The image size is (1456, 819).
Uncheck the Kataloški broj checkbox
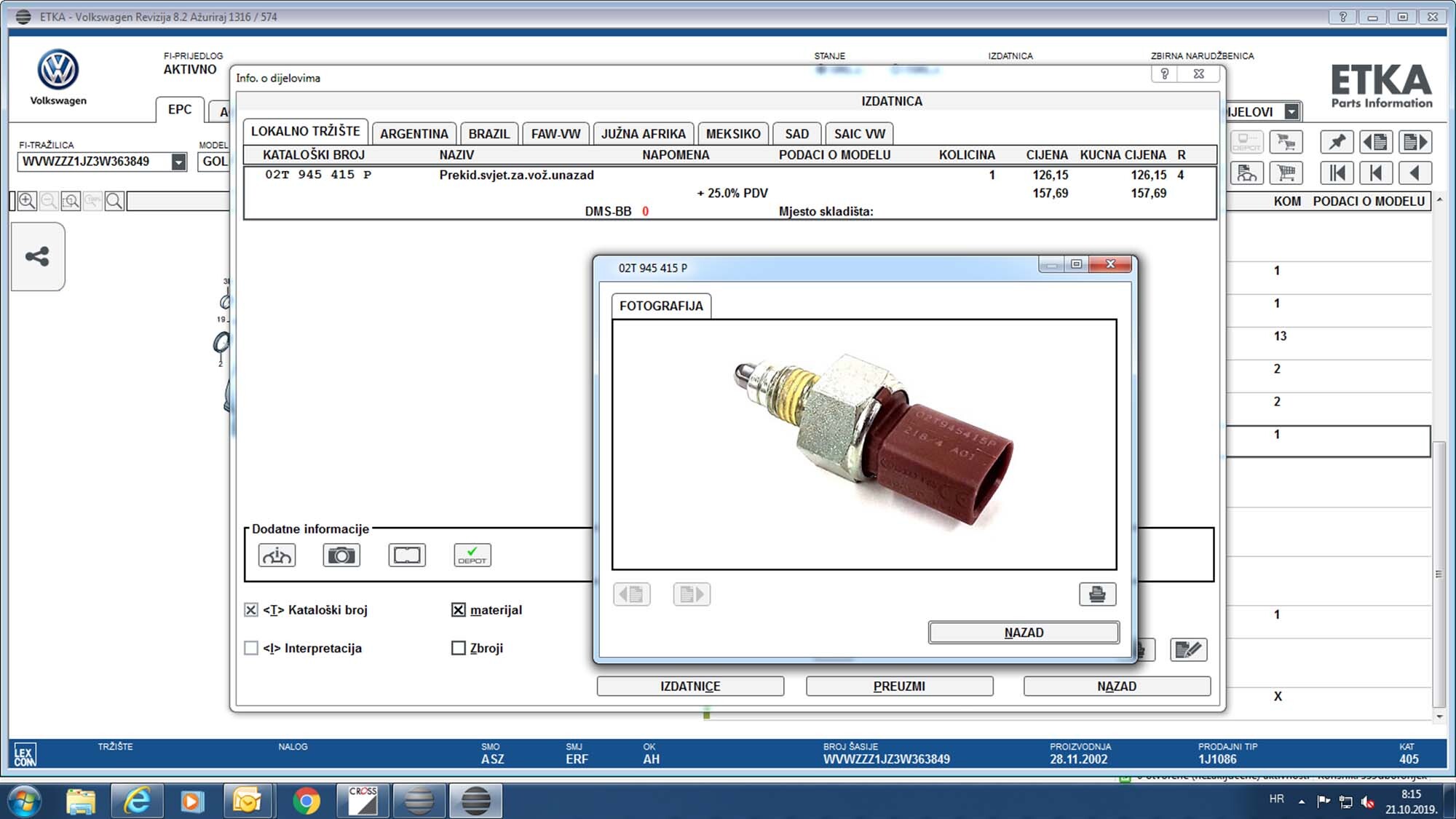(251, 610)
